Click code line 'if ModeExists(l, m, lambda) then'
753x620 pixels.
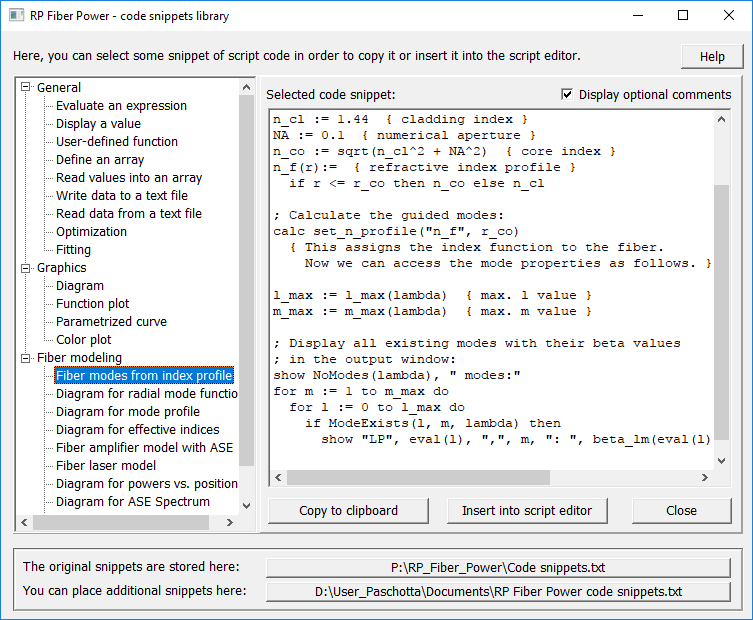(433, 424)
